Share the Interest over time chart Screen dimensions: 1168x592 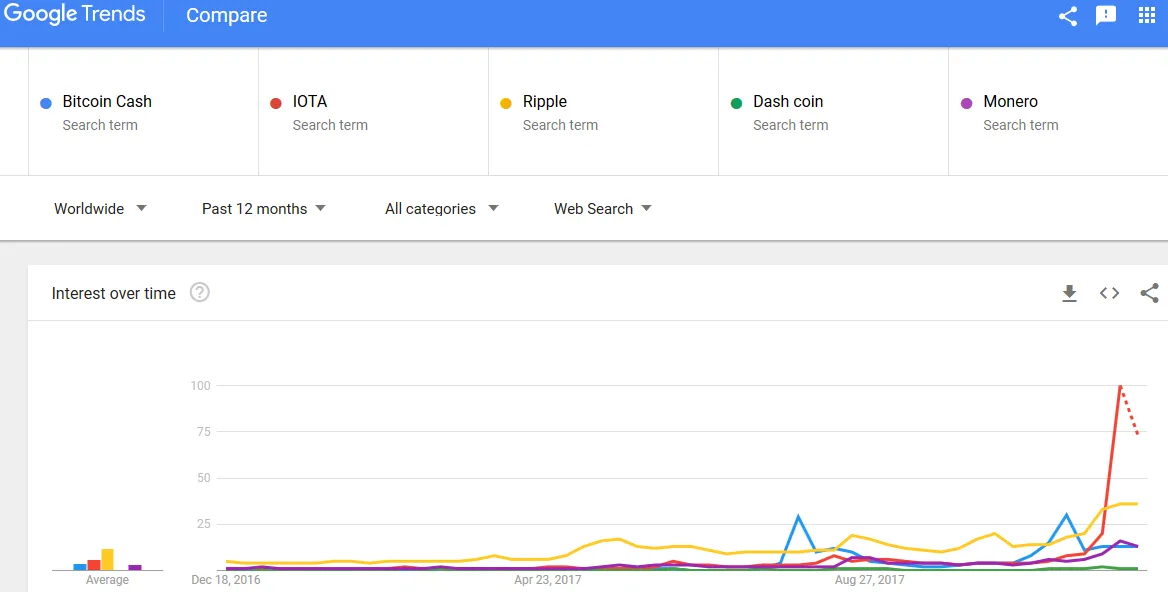pos(1149,293)
